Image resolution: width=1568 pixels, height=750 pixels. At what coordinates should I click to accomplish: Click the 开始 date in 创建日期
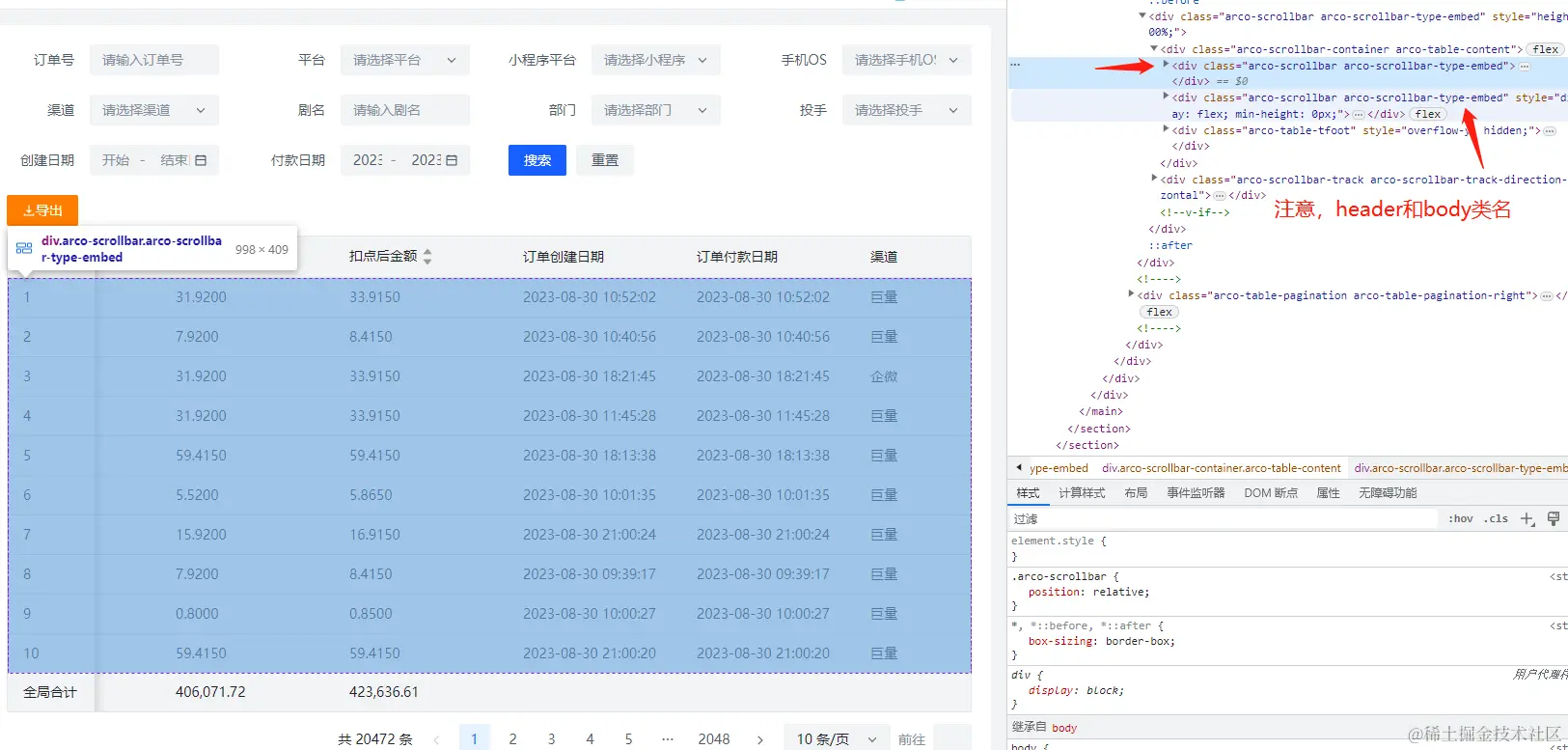(x=116, y=160)
